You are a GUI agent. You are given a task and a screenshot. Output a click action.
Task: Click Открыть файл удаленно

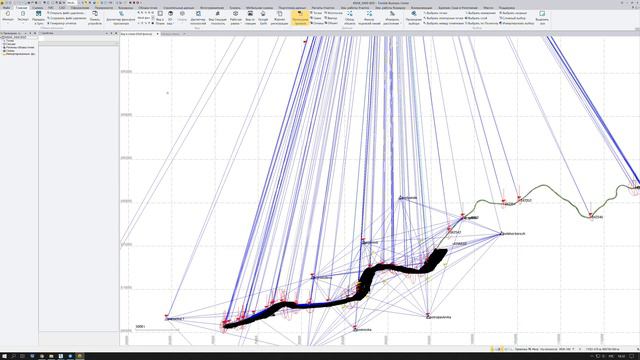(x=66, y=13)
